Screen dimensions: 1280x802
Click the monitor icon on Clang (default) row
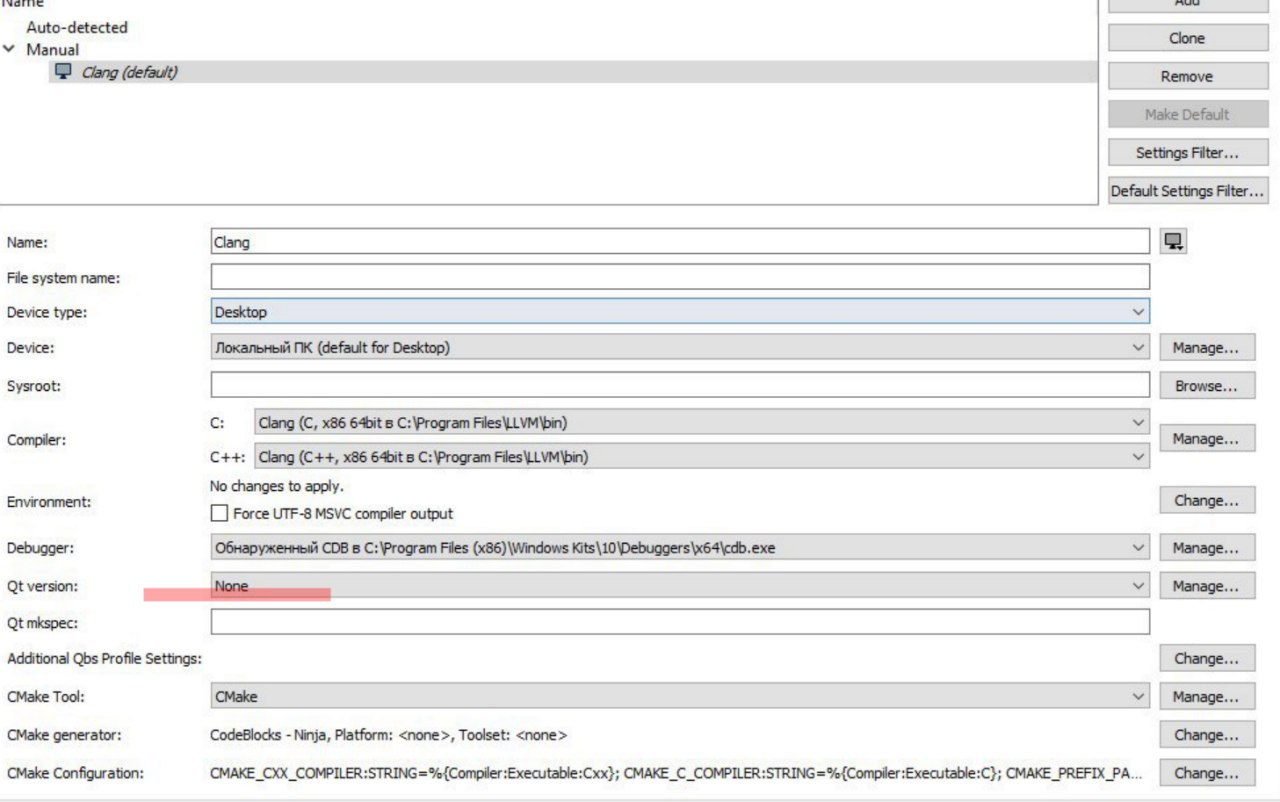[64, 71]
